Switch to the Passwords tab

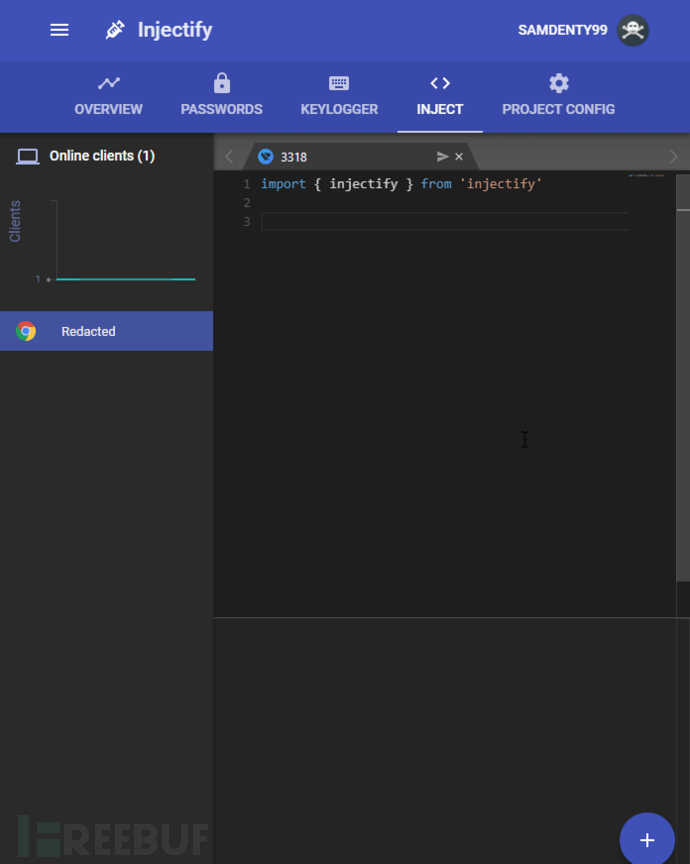pos(222,96)
